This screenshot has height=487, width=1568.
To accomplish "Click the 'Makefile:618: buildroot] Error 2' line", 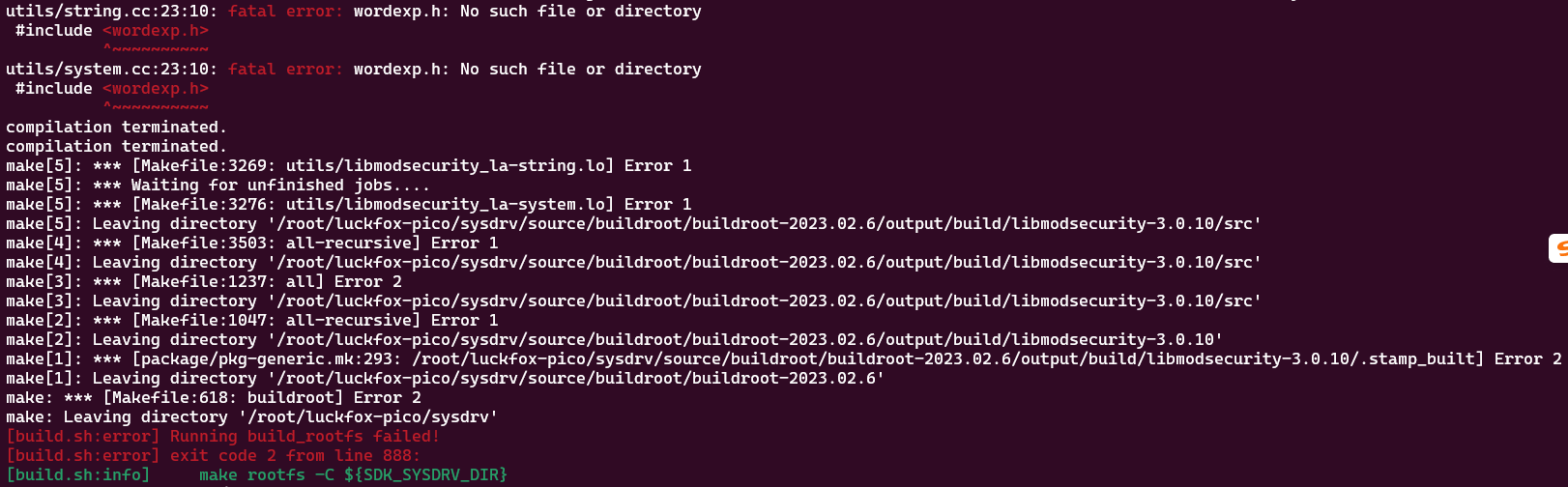I will pyautogui.click(x=214, y=398).
